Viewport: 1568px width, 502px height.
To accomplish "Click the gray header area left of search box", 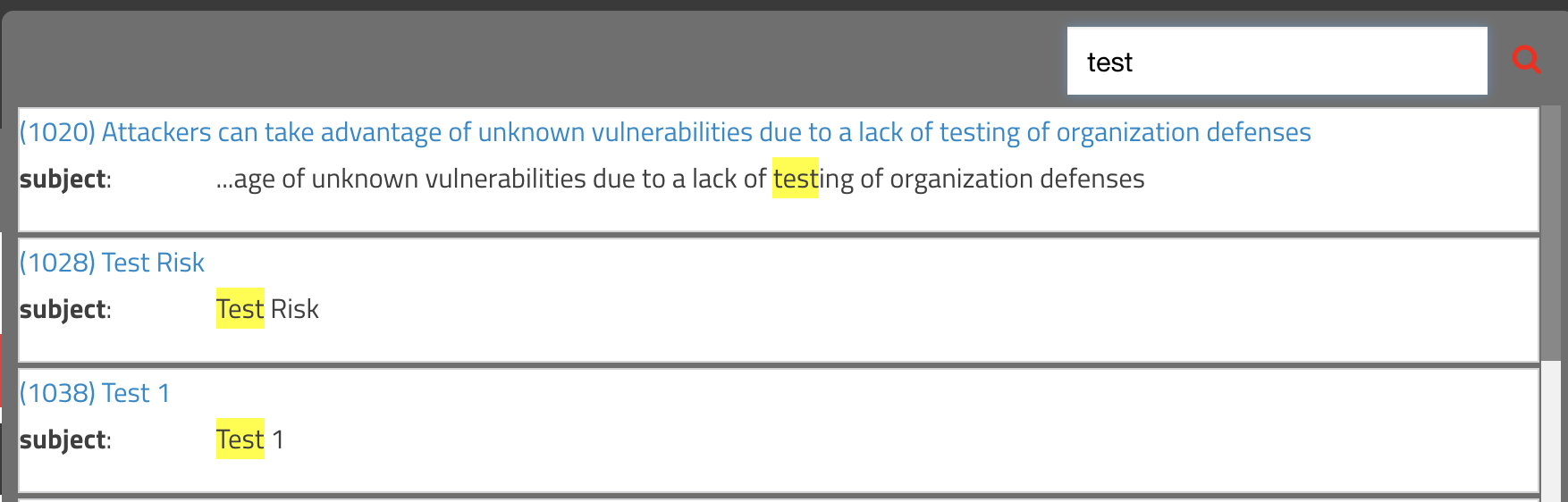I will 536,61.
